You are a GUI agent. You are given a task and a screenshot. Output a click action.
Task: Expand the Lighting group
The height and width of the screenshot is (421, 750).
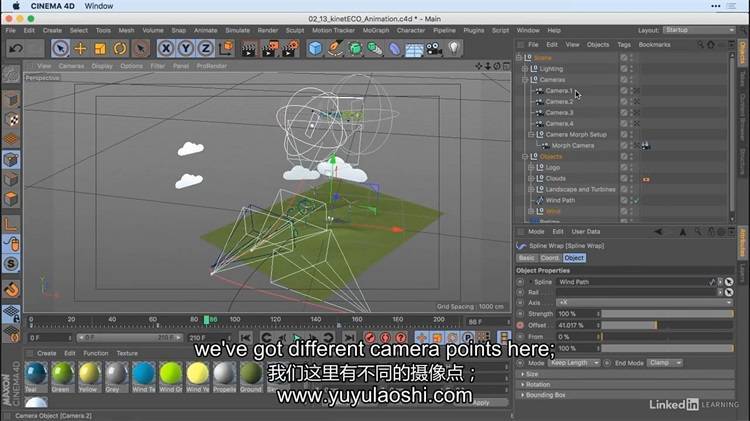(525, 69)
